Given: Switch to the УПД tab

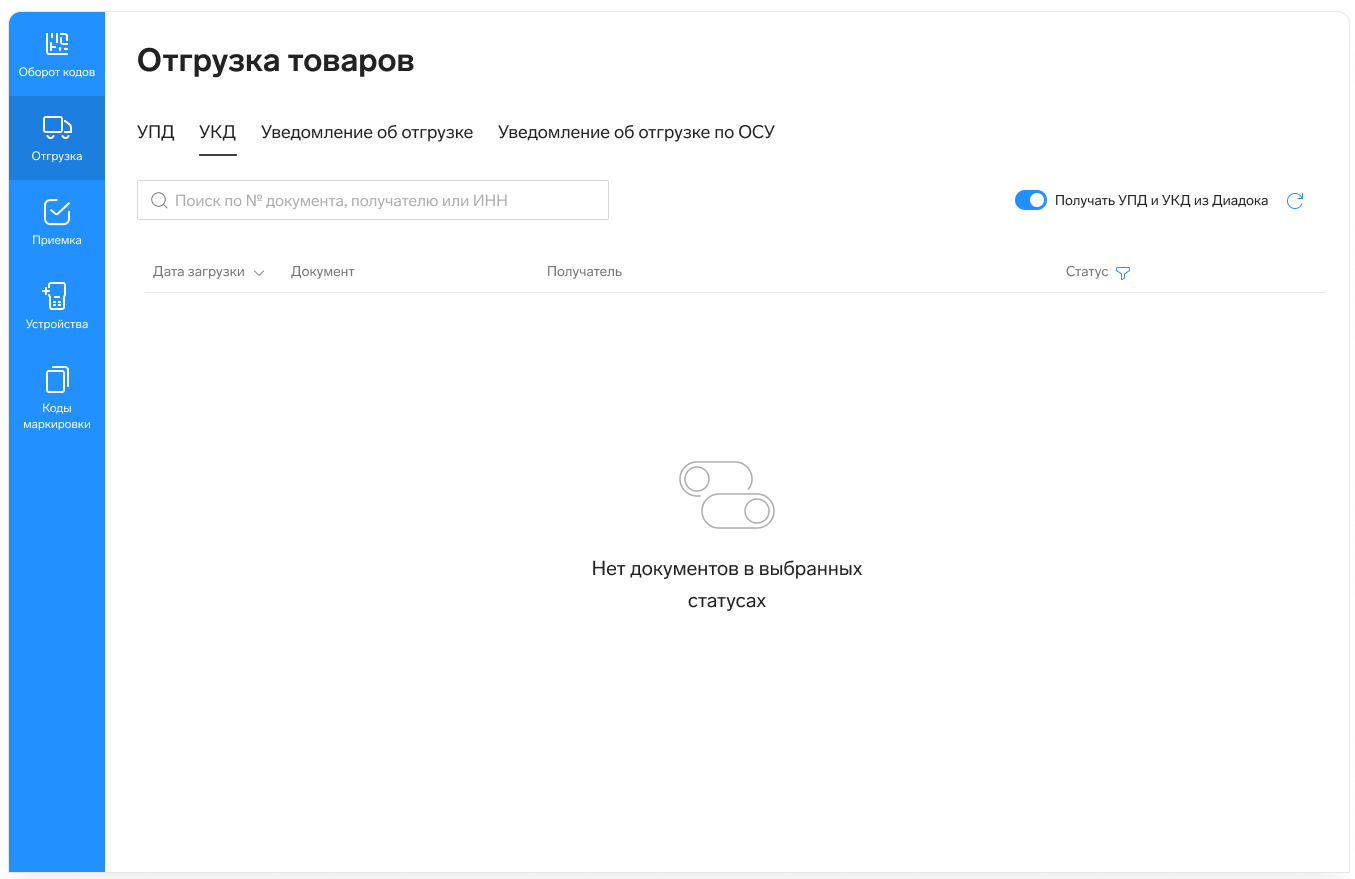Looking at the screenshot, I should (x=156, y=132).
